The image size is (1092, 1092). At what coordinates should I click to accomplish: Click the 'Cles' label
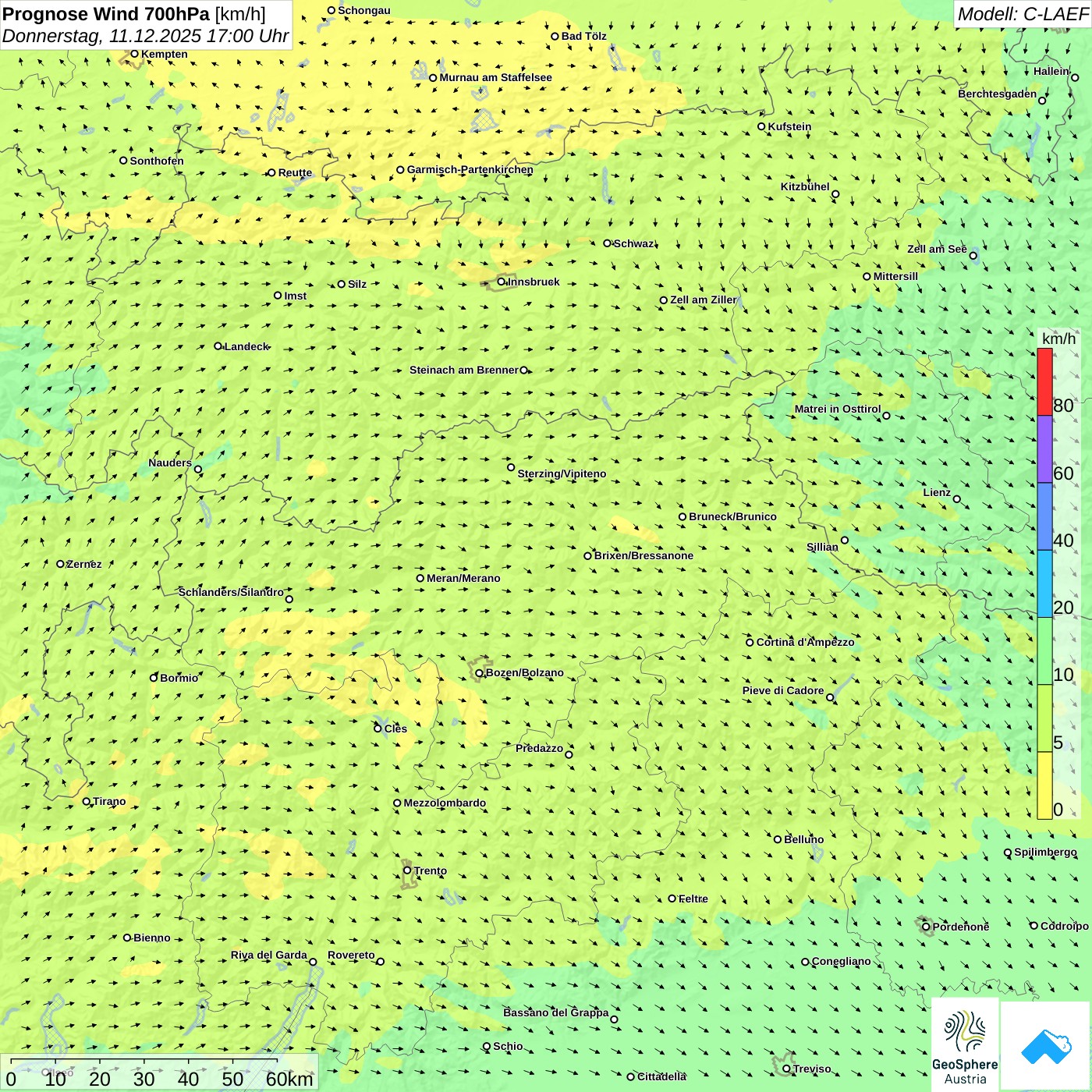pyautogui.click(x=395, y=729)
